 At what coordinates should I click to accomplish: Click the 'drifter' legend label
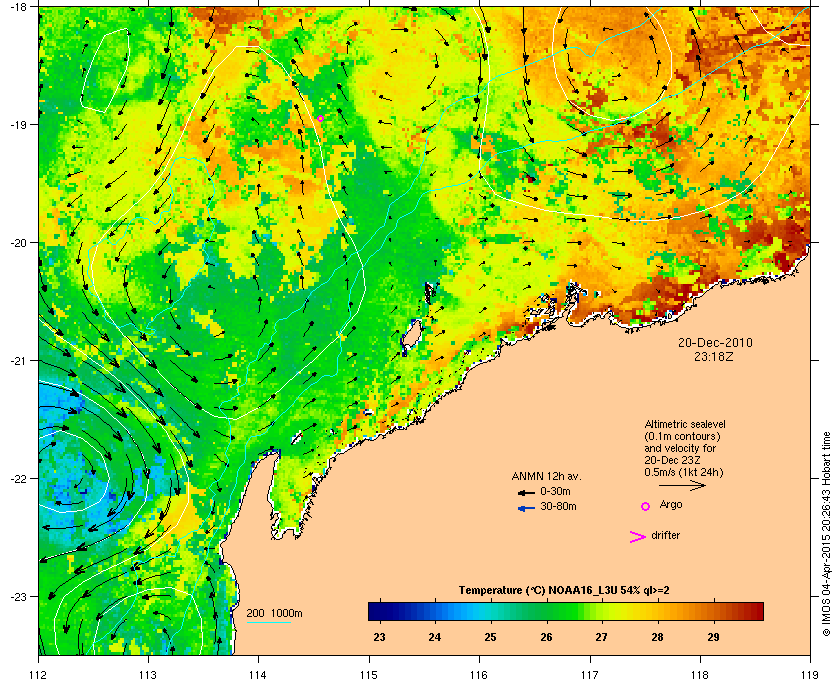(x=665, y=535)
